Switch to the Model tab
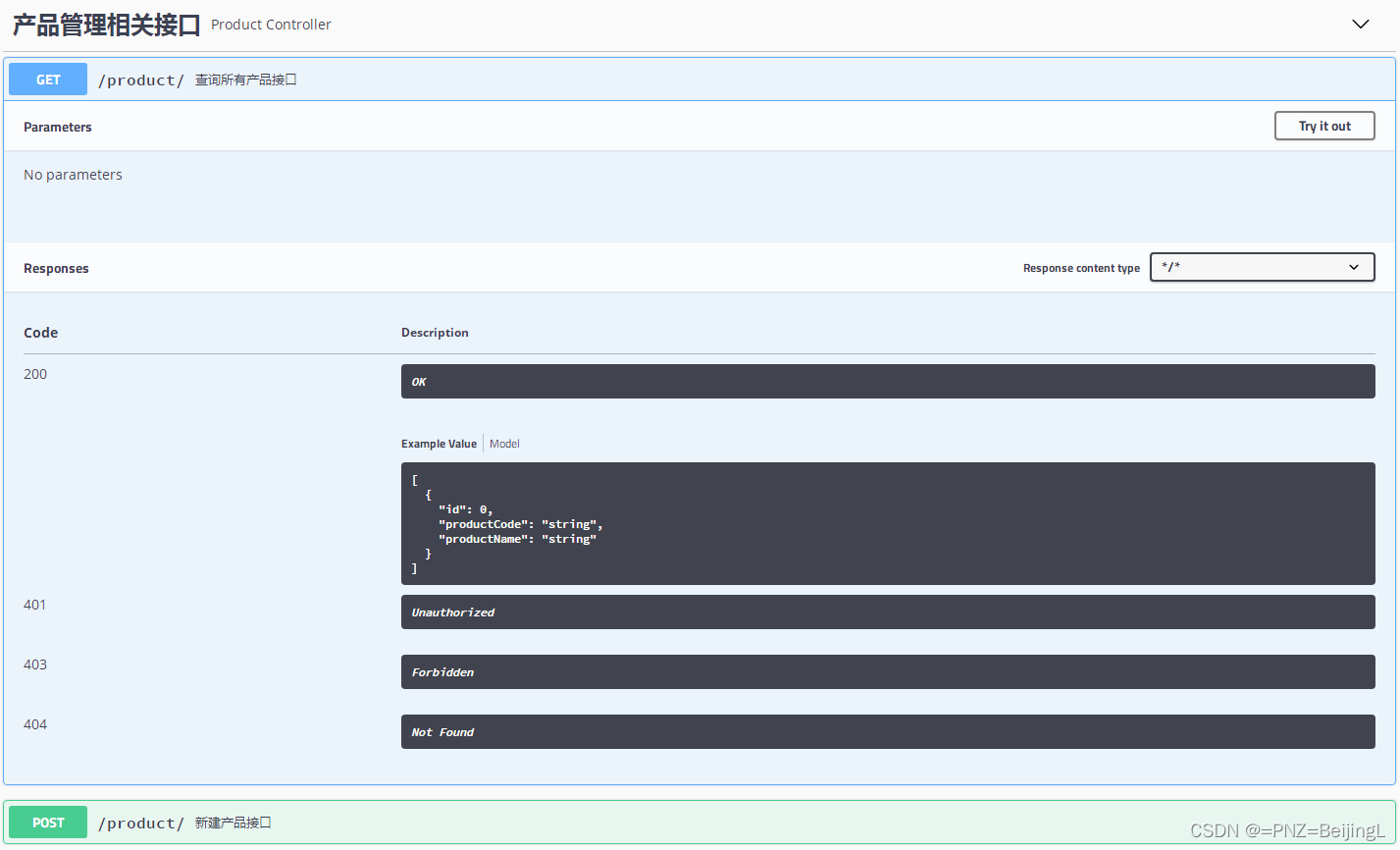Image resolution: width=1400 pixels, height=850 pixels. (x=504, y=444)
